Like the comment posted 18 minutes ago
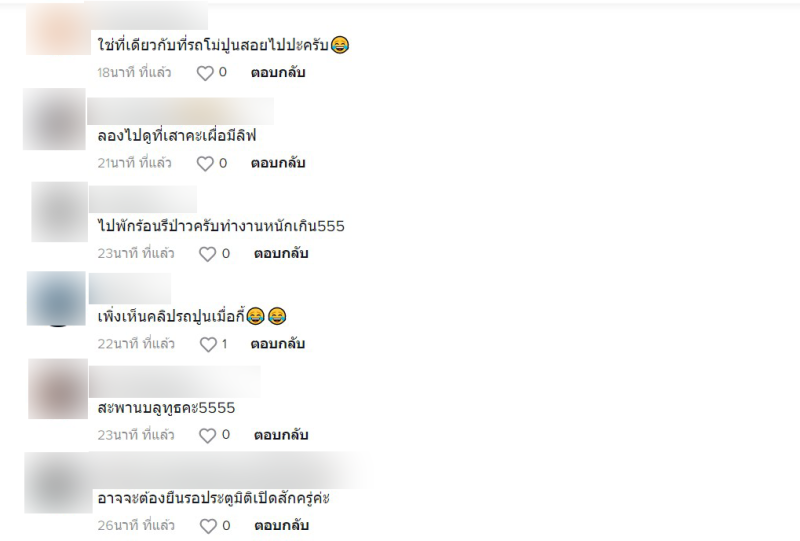 [205, 73]
